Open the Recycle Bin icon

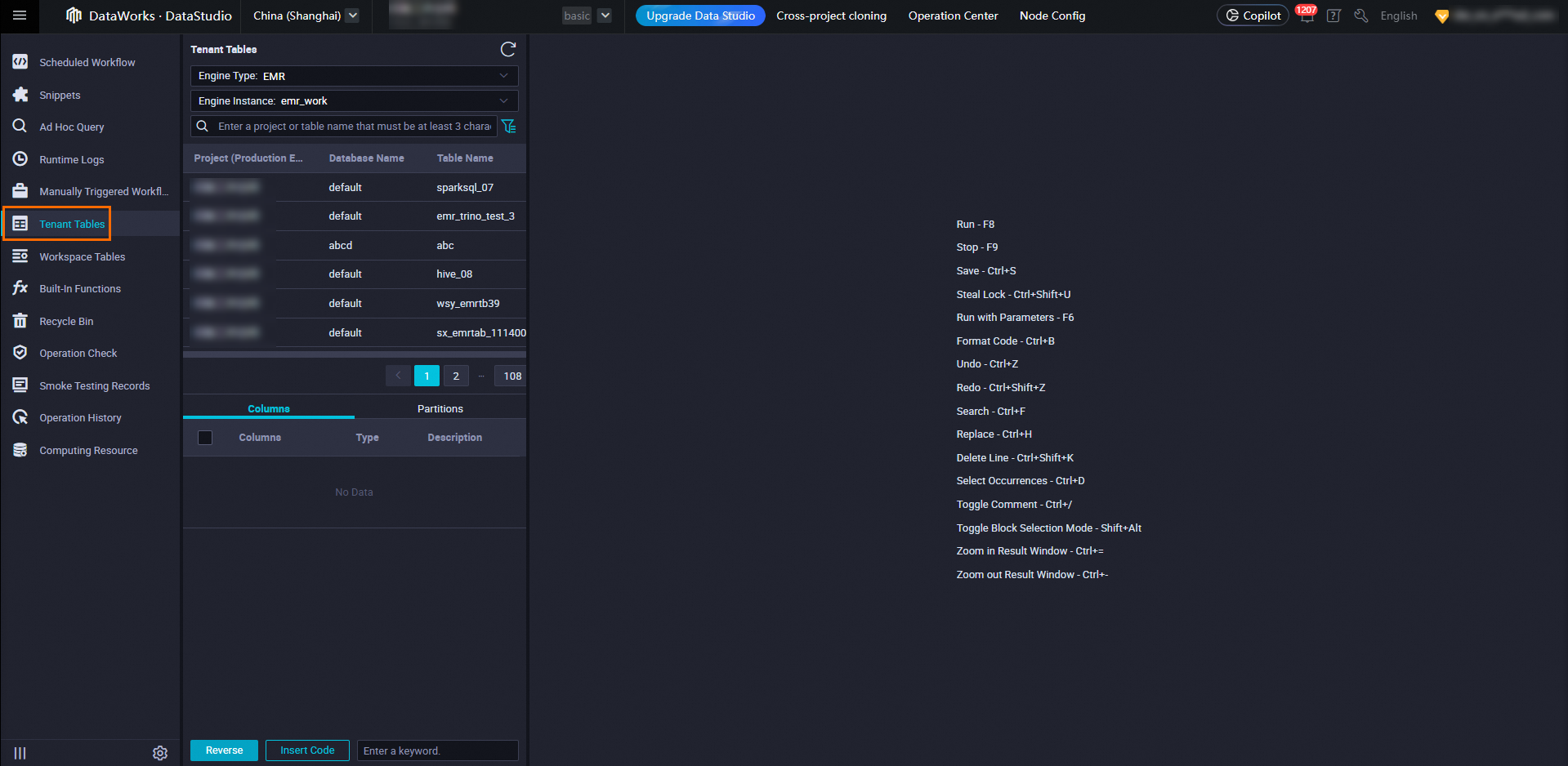tap(20, 321)
